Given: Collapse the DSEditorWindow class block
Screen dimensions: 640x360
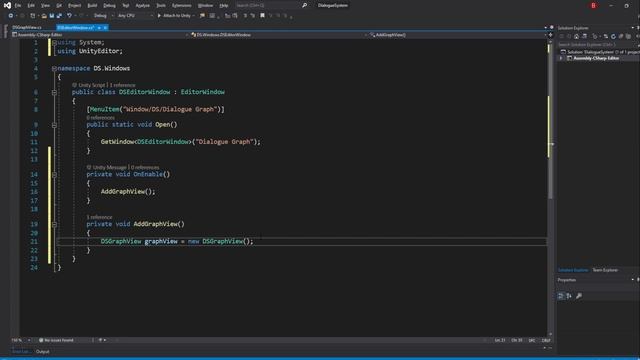Looking at the screenshot, I should point(54,92).
